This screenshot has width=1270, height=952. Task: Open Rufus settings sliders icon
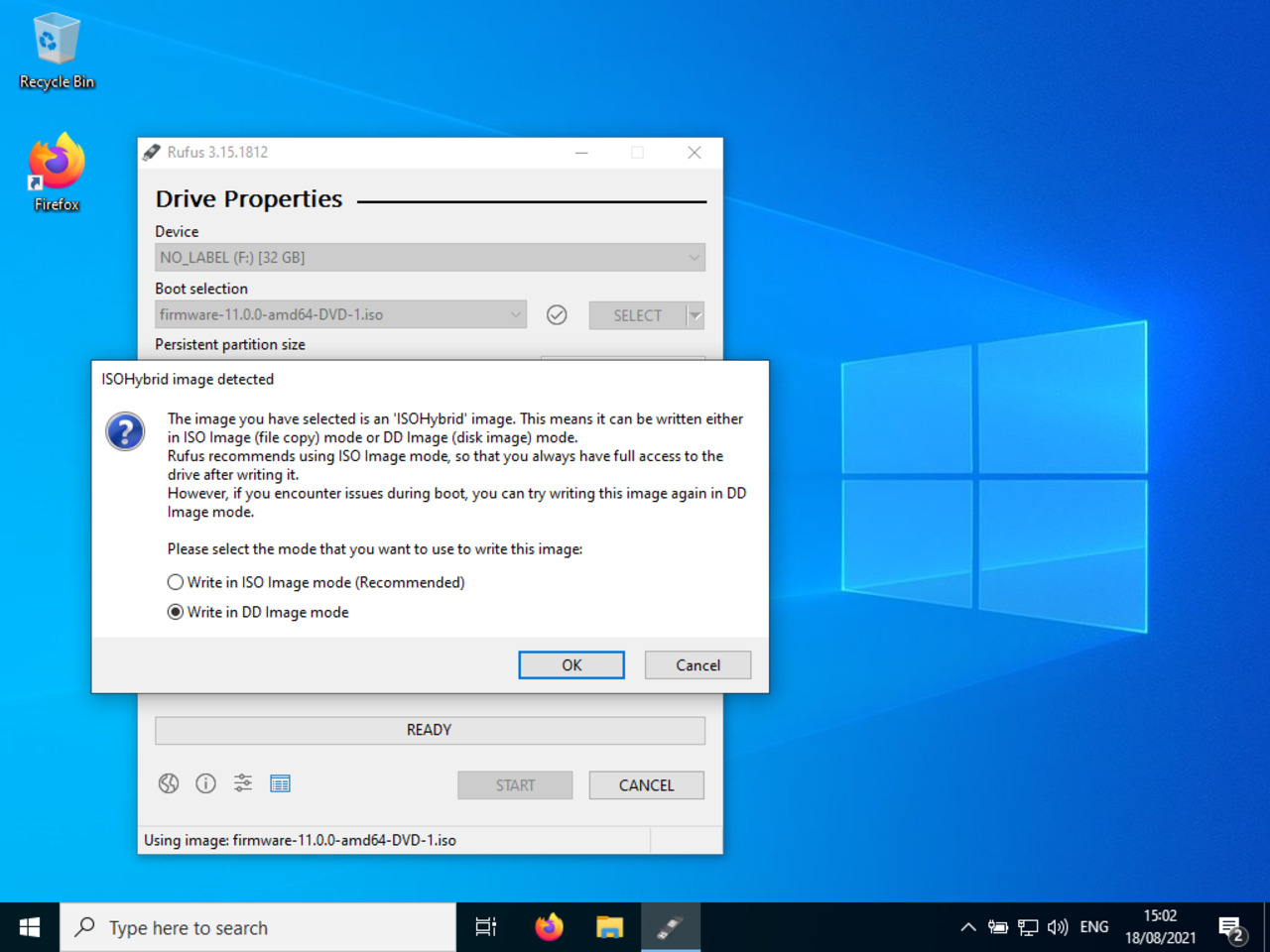pyautogui.click(x=243, y=783)
